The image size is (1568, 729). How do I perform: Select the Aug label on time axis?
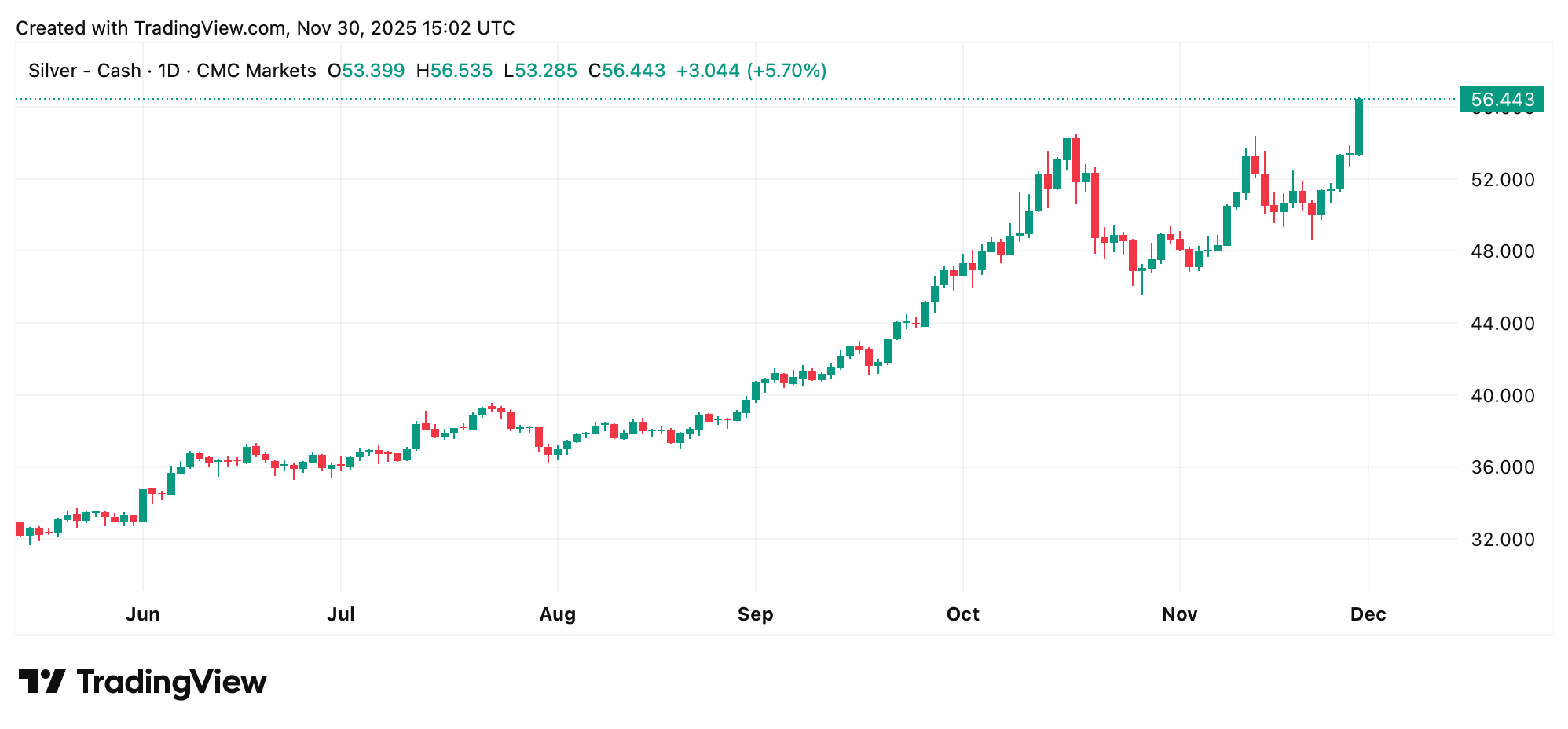pyautogui.click(x=557, y=614)
